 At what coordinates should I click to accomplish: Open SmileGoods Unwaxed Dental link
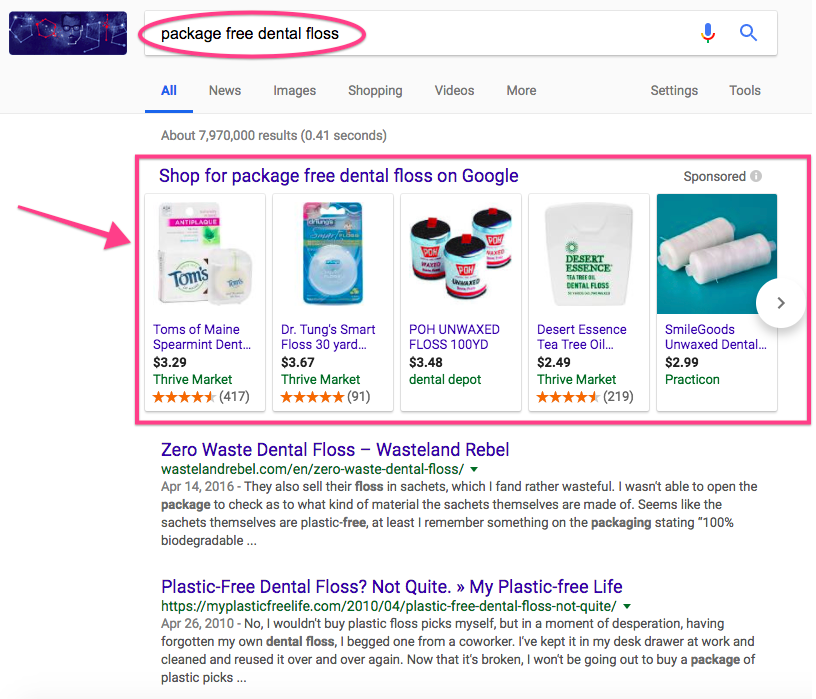click(716, 337)
